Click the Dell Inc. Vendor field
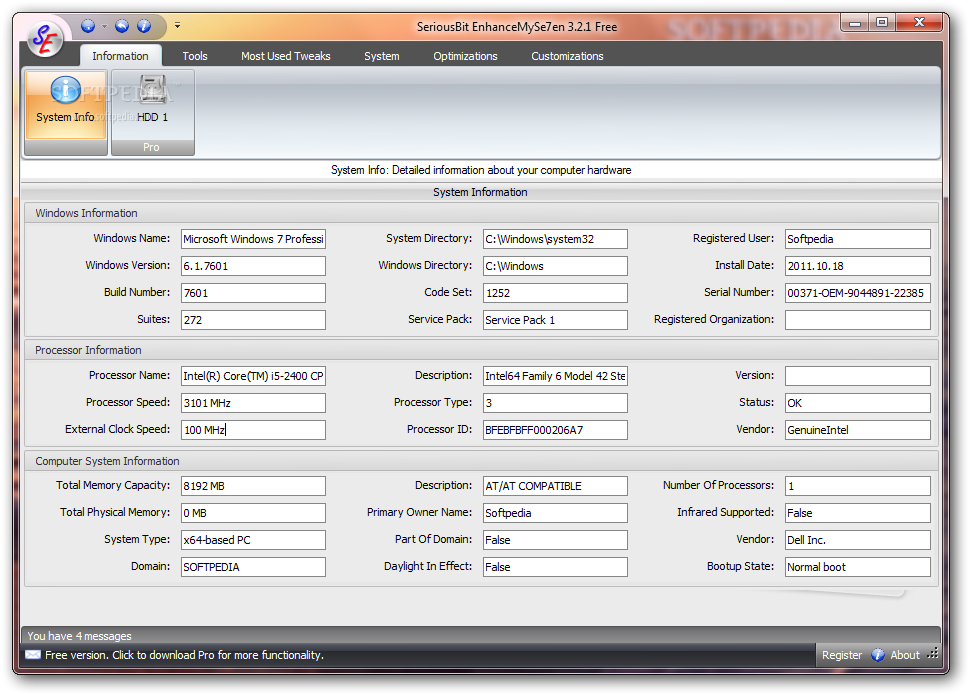 [857, 540]
